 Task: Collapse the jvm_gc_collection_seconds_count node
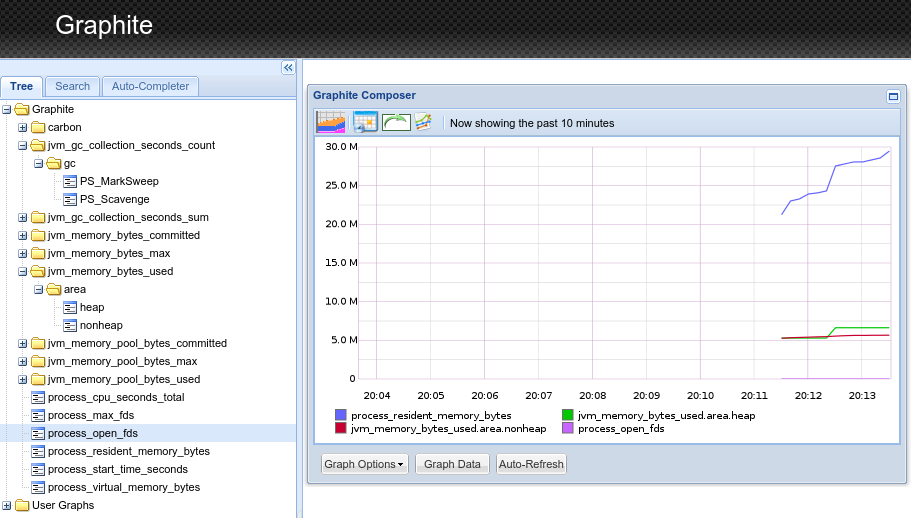[22, 145]
